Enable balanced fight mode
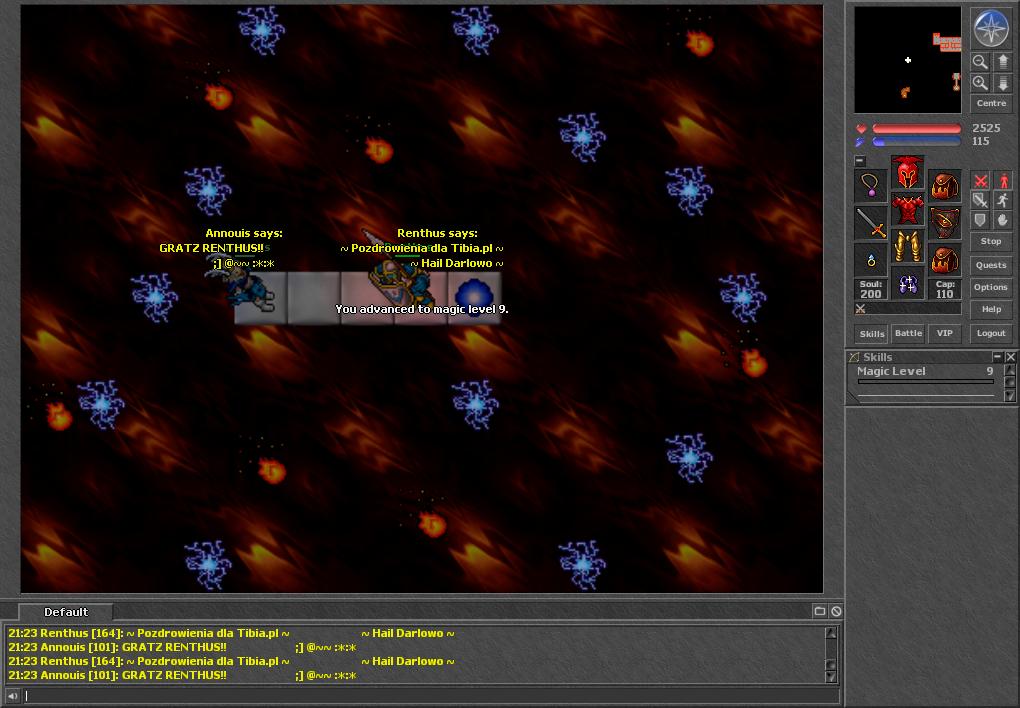This screenshot has height=708, width=1020. pos(980,200)
